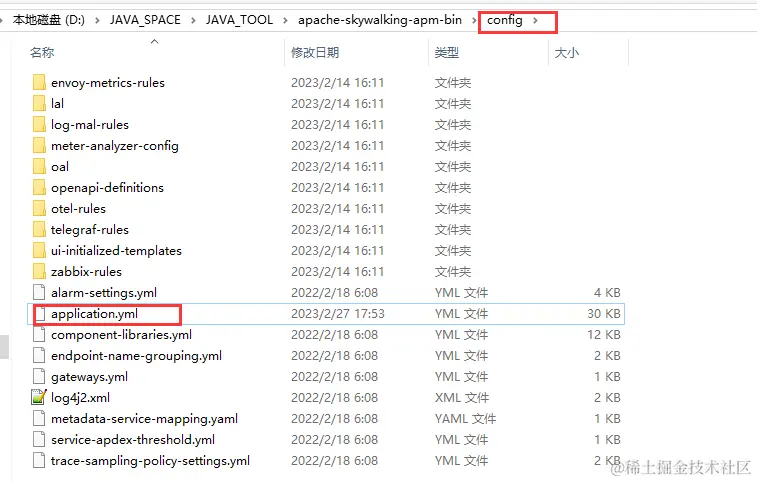The height and width of the screenshot is (482, 757).
Task: Click the YAML 文件 type cell
Action: pos(465,419)
